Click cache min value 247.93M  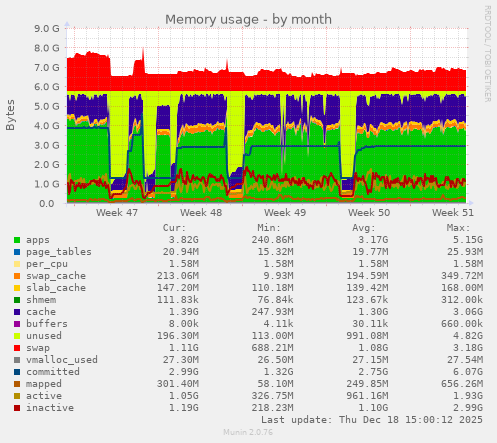[x=272, y=312]
